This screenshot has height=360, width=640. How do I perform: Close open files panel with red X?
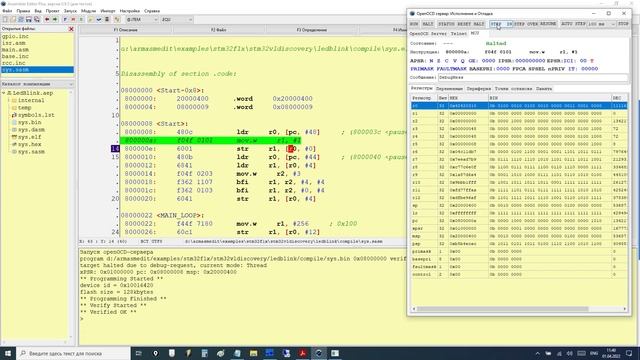click(x=71, y=29)
